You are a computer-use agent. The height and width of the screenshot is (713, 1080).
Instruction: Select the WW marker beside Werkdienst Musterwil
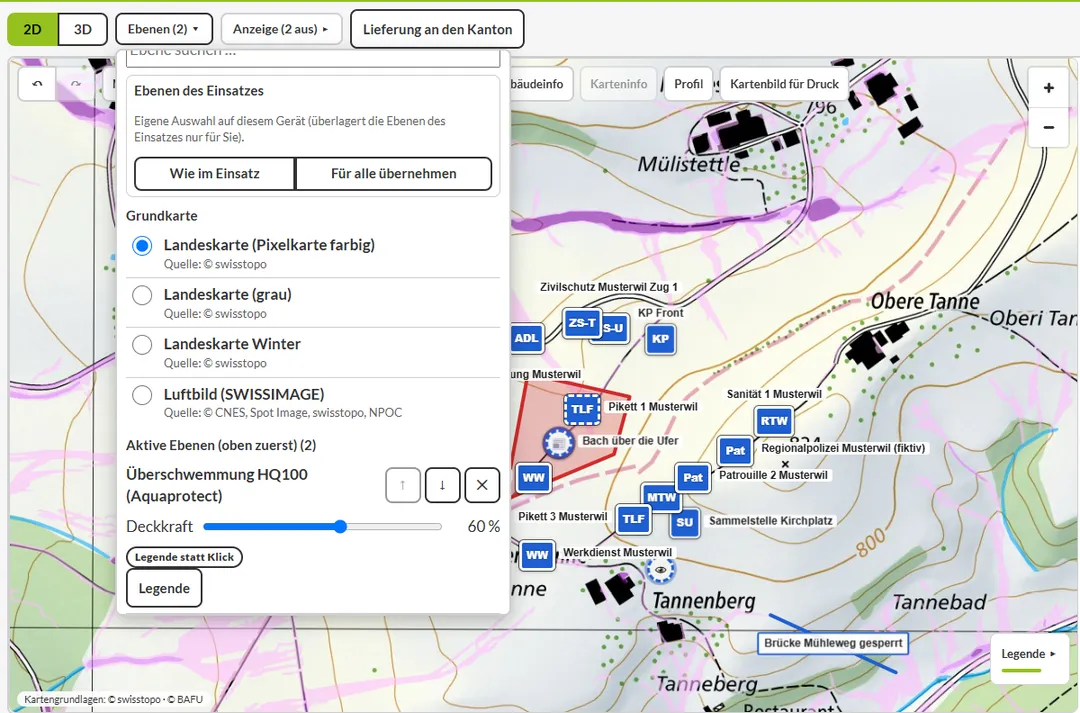point(537,555)
